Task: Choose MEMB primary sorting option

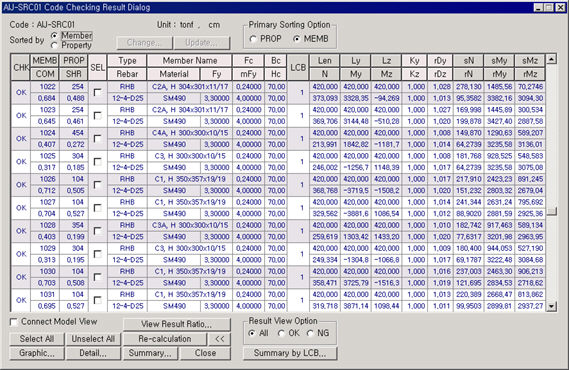Action: tap(297, 39)
